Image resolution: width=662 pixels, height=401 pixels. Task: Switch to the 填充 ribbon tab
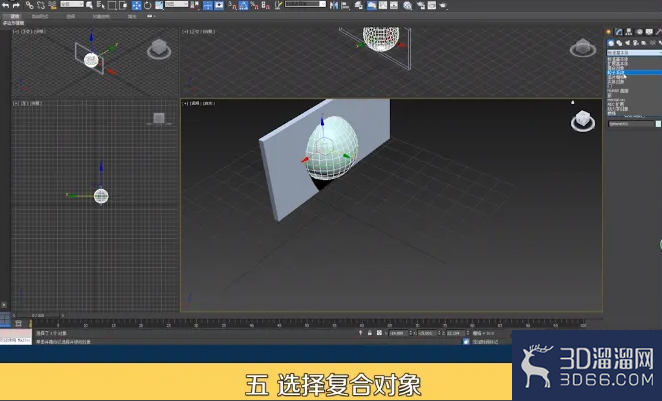pos(132,16)
